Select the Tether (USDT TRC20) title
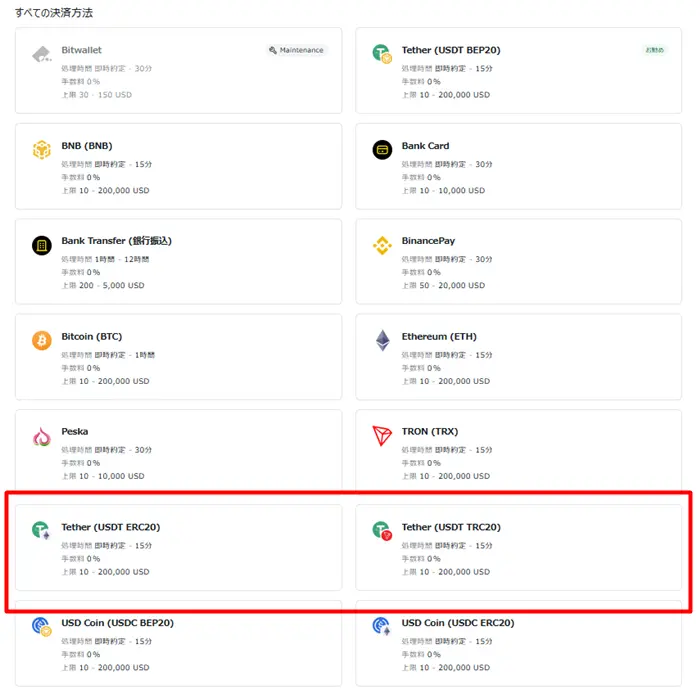Image resolution: width=700 pixels, height=698 pixels. pyautogui.click(x=451, y=527)
